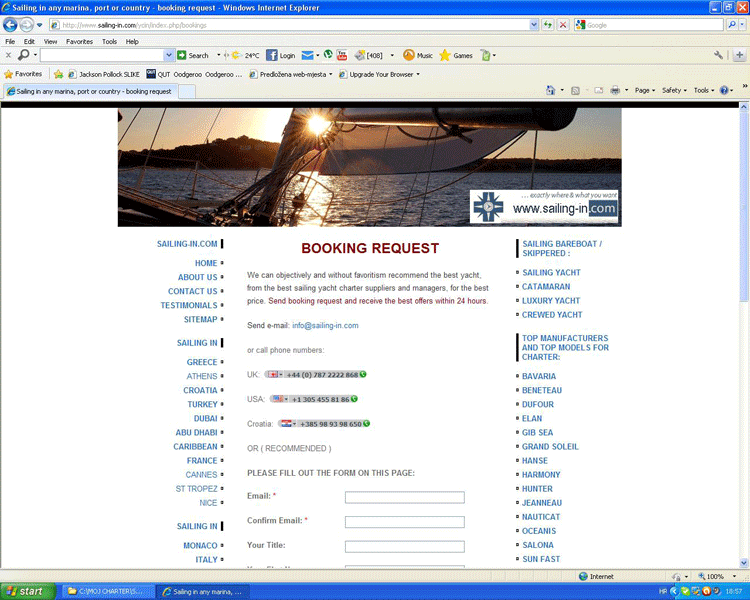The image size is (750, 600).
Task: Click the Favorites star button
Action: coord(23,74)
